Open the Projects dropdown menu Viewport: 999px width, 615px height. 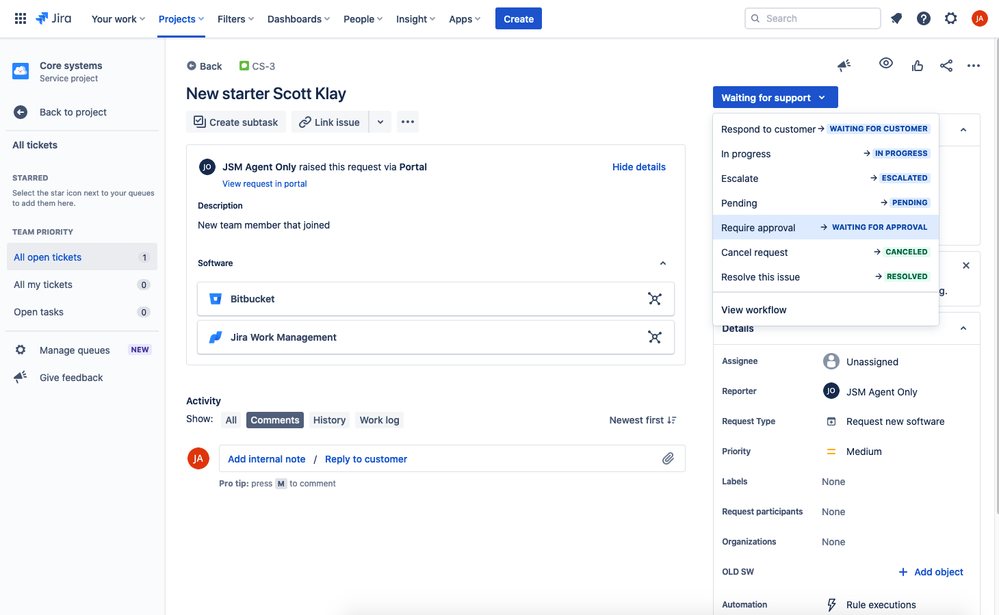(181, 19)
